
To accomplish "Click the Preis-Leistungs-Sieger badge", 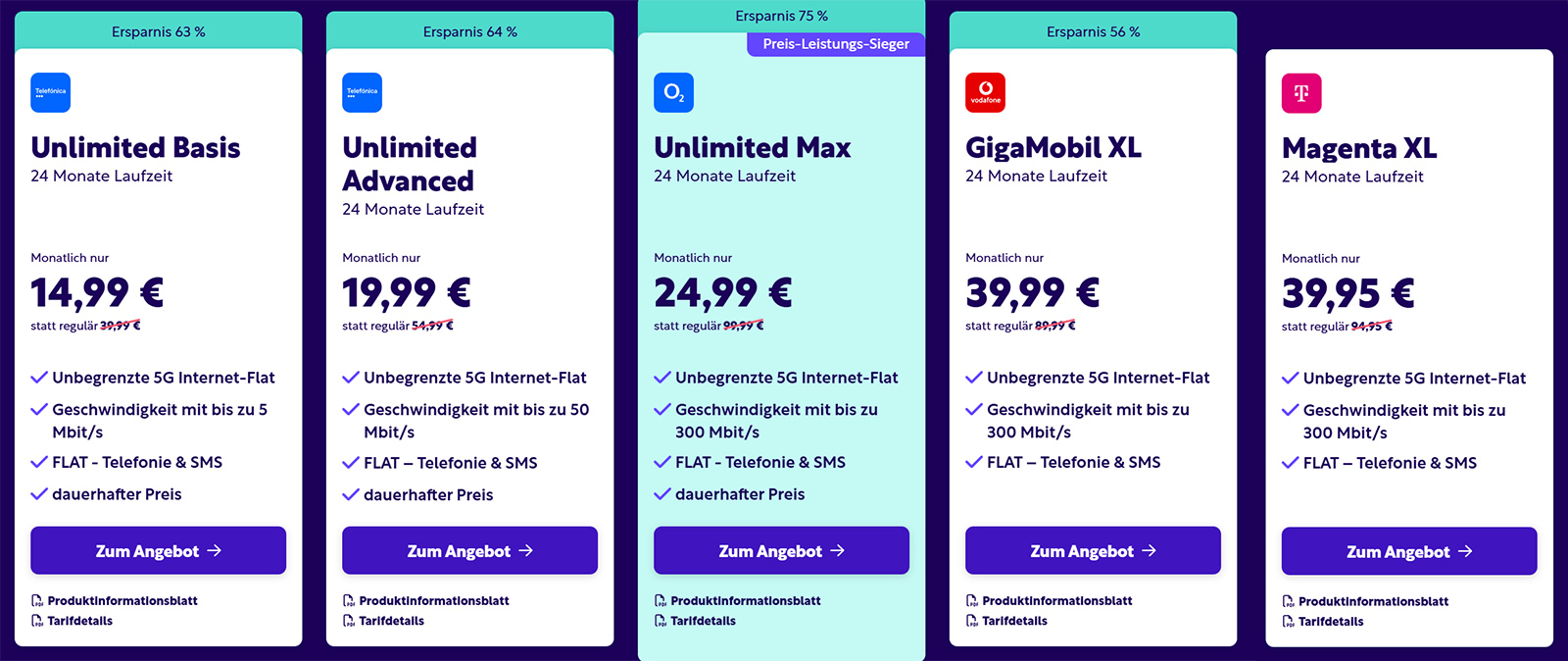I will point(836,44).
